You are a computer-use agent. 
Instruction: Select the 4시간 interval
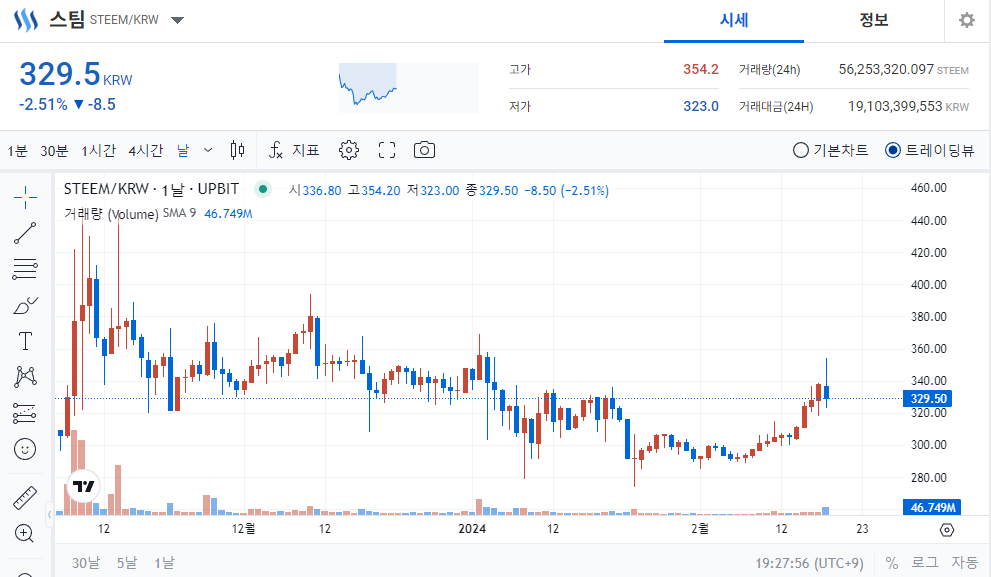click(145, 150)
